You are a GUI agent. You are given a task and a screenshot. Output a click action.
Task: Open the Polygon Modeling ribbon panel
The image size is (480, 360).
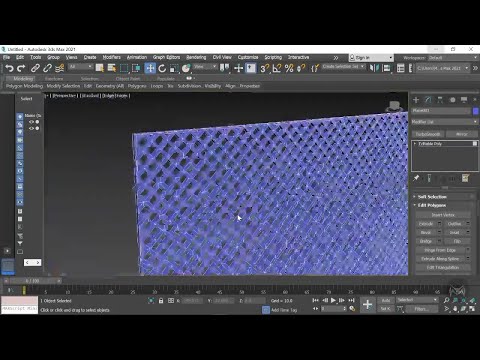[25, 86]
